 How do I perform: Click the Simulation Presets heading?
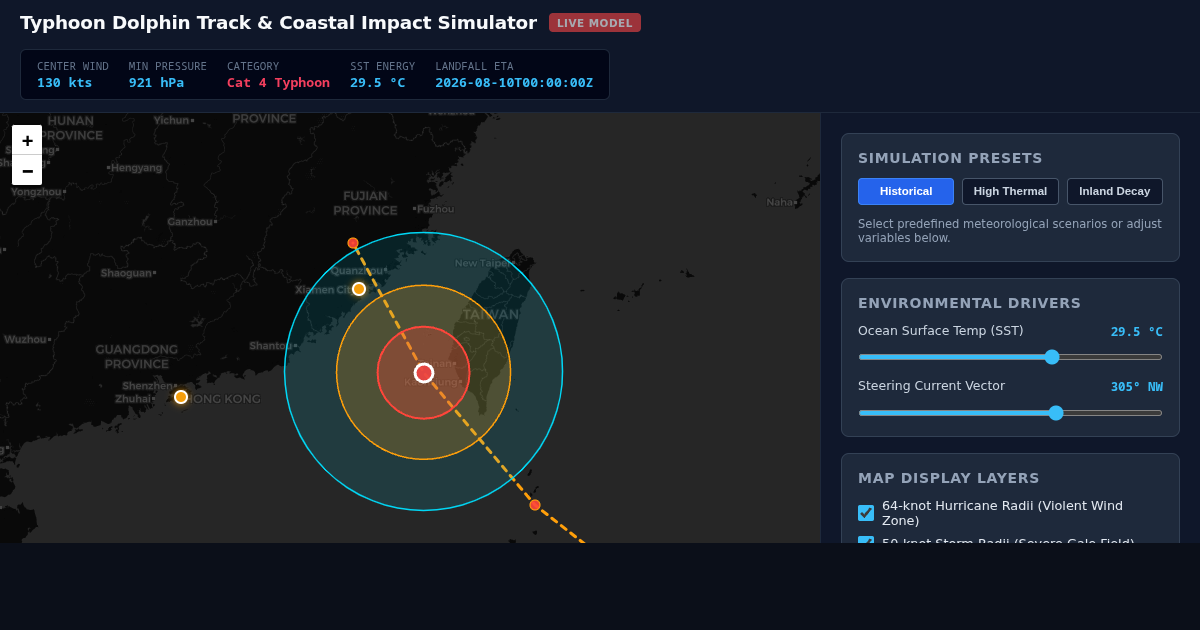pos(950,158)
